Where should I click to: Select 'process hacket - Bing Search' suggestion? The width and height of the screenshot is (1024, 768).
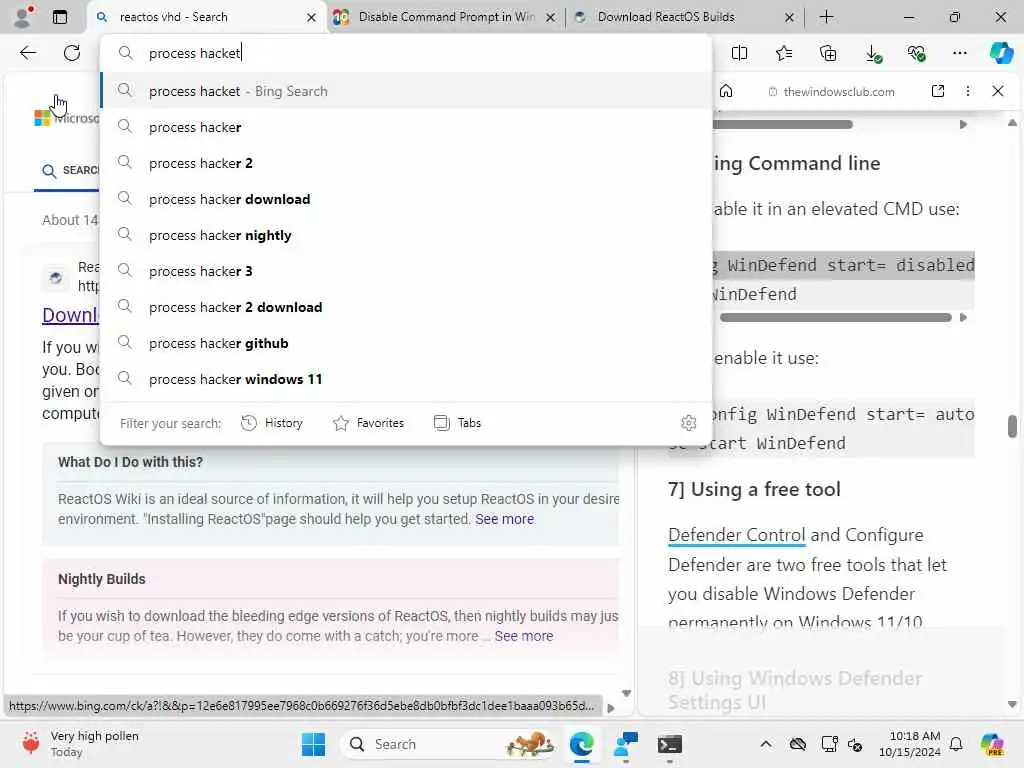coord(406,91)
